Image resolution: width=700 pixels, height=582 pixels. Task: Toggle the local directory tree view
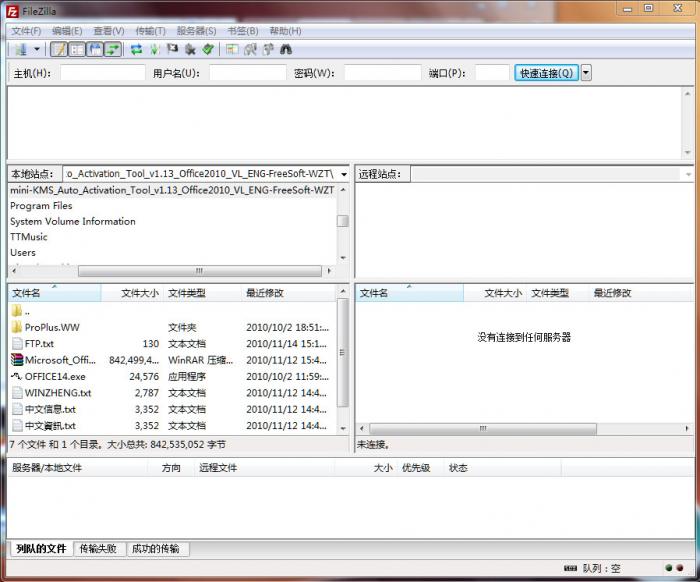coord(77,49)
